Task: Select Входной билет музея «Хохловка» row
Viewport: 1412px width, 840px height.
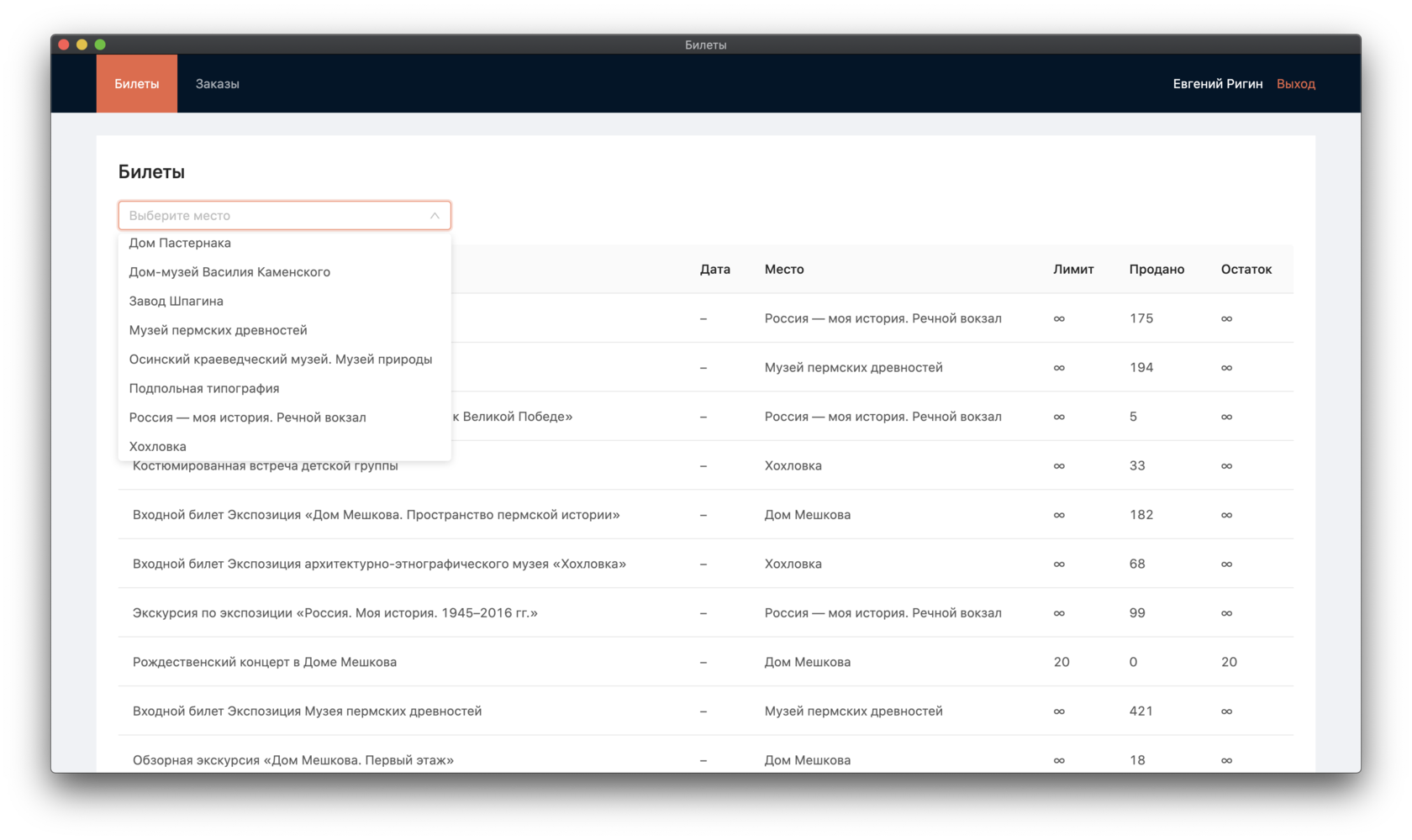Action: pyautogui.click(x=706, y=564)
